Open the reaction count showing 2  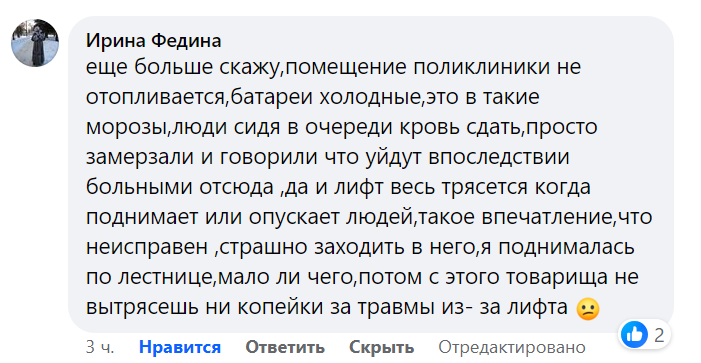659,335
